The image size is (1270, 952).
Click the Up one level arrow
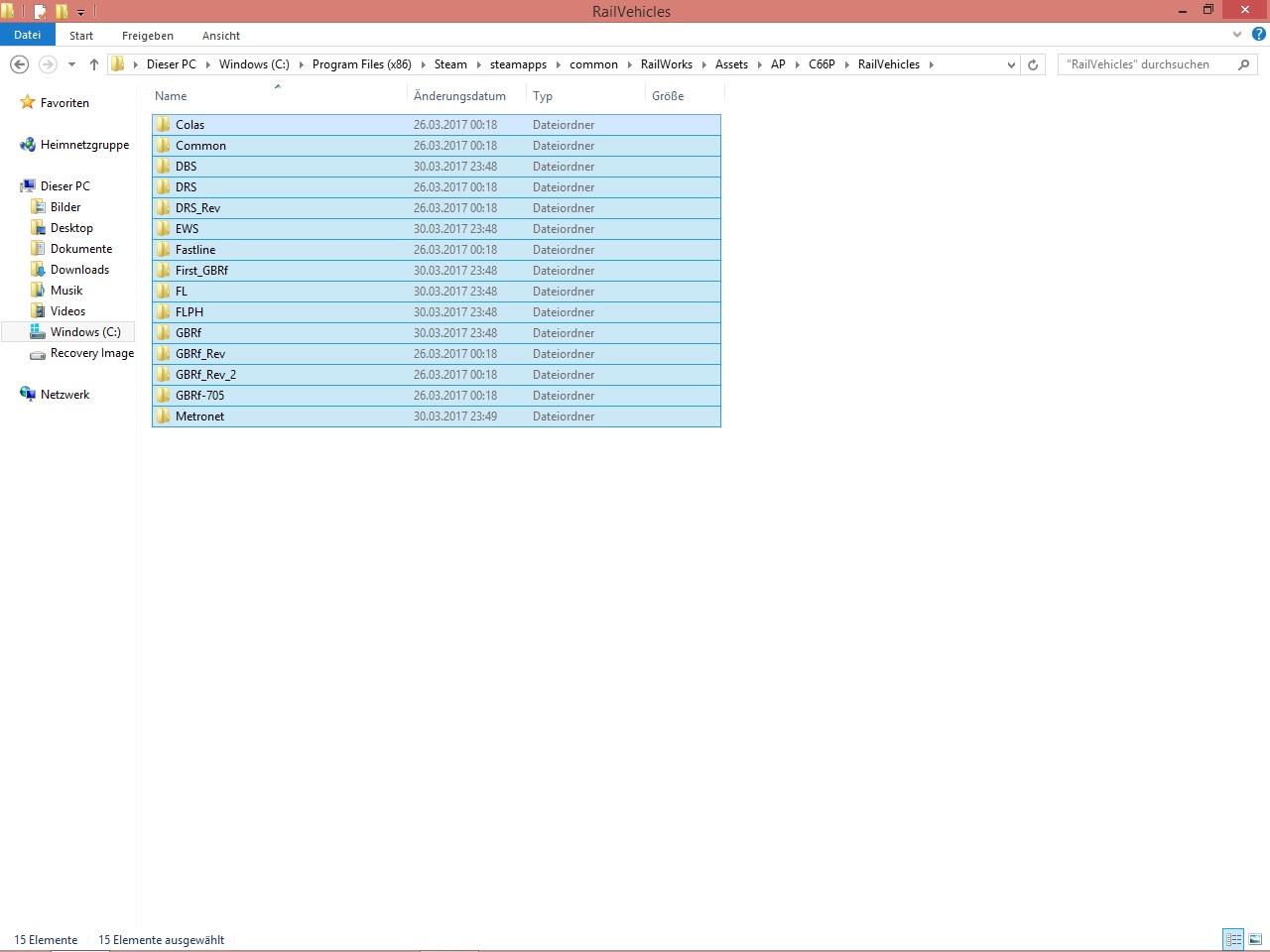tap(94, 64)
